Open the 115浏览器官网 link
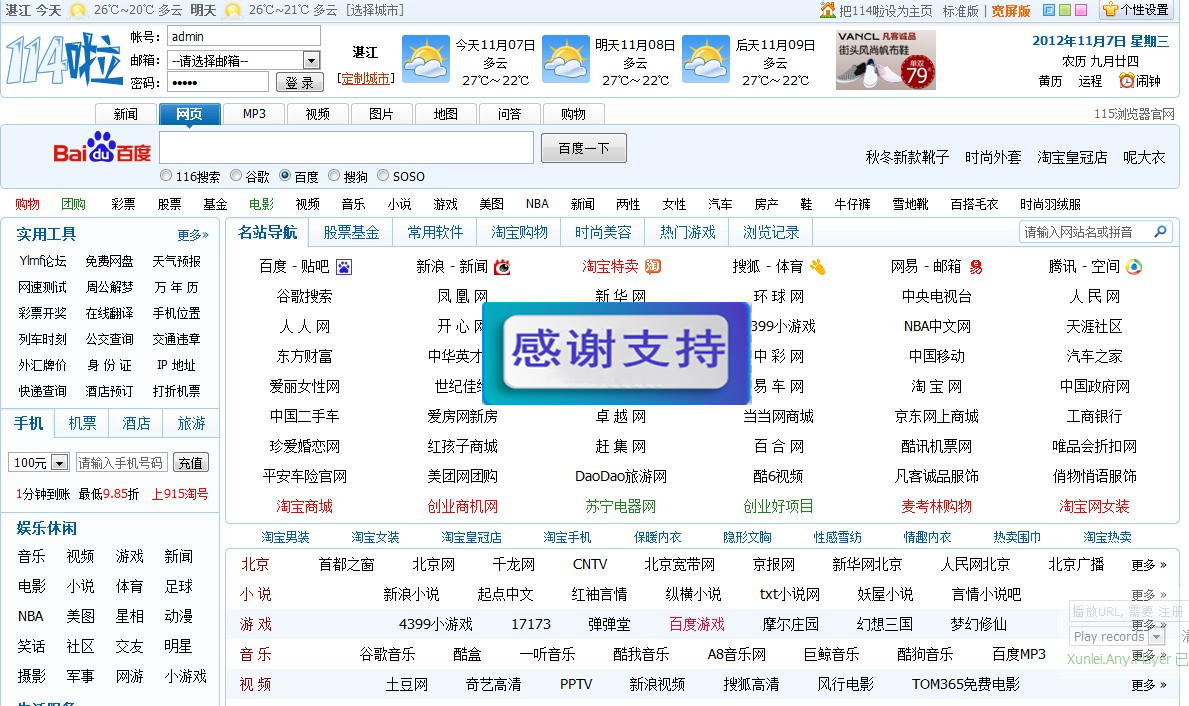1189x706 pixels. 1134,114
